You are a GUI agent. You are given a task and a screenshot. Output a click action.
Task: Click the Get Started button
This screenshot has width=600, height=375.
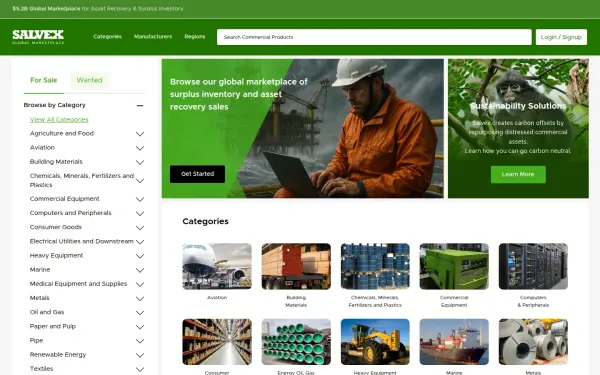pyautogui.click(x=197, y=174)
